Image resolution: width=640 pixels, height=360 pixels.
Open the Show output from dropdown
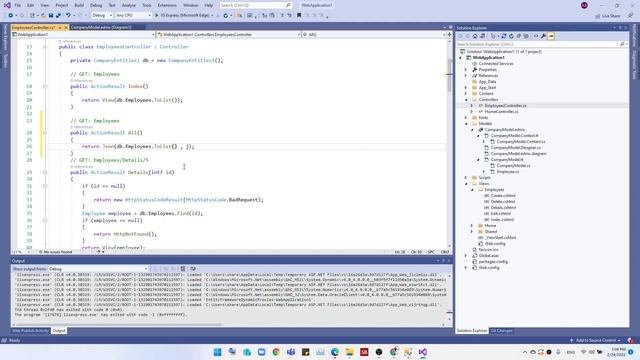pyautogui.click(x=98, y=269)
